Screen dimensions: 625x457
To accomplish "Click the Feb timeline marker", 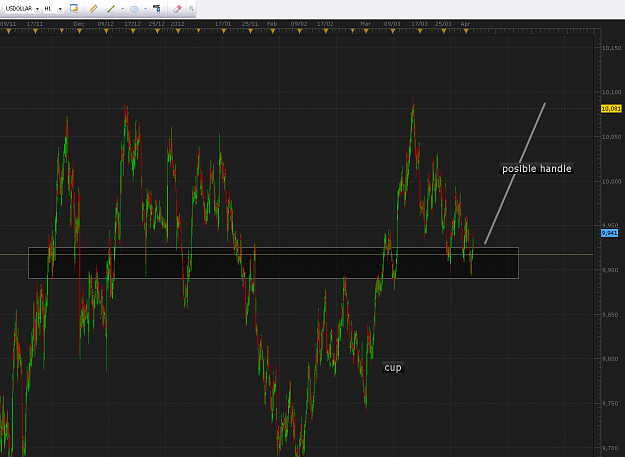I will [273, 31].
